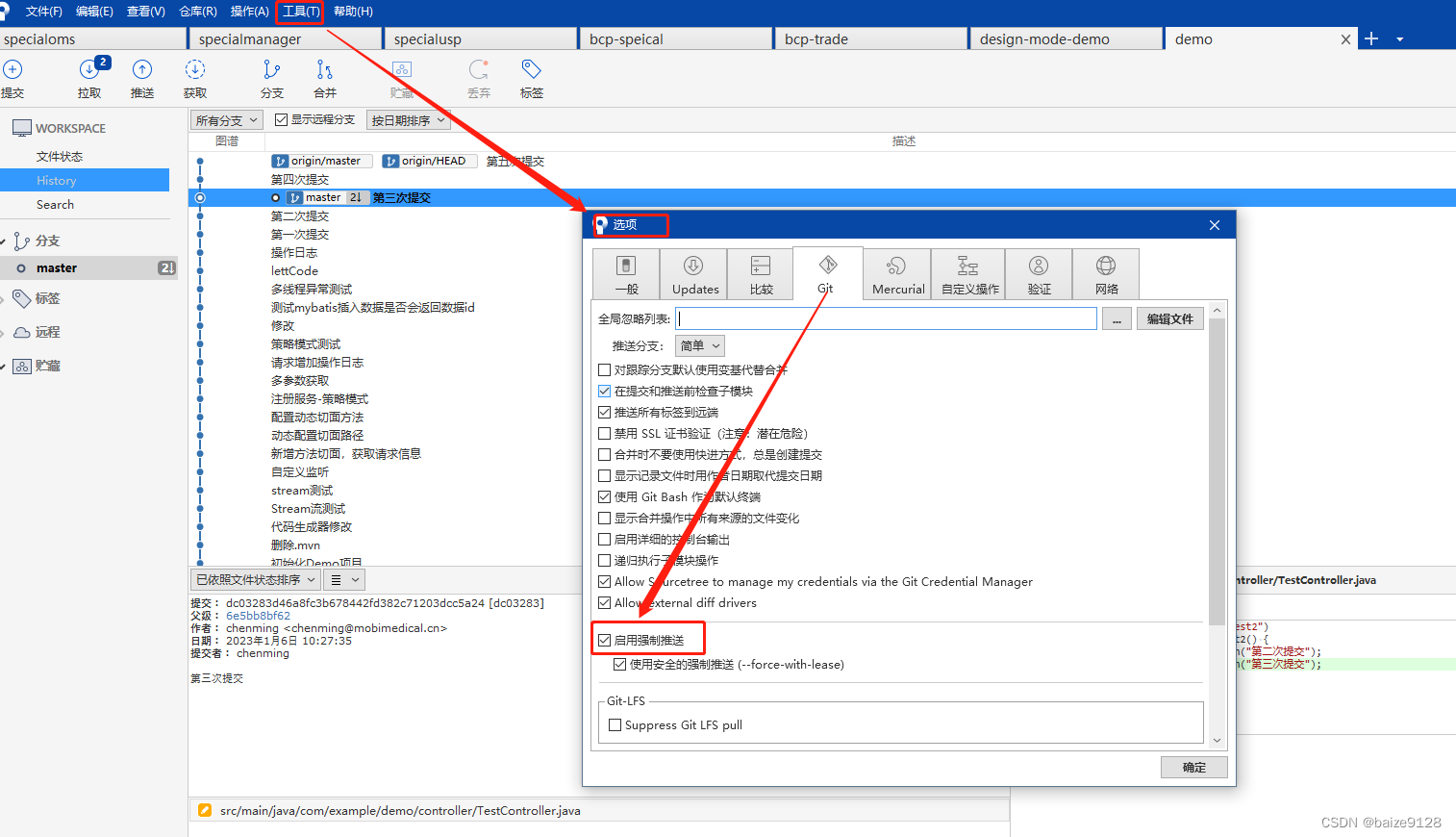
Task: Open the 所有分支 filter dropdown
Action: 227,120
